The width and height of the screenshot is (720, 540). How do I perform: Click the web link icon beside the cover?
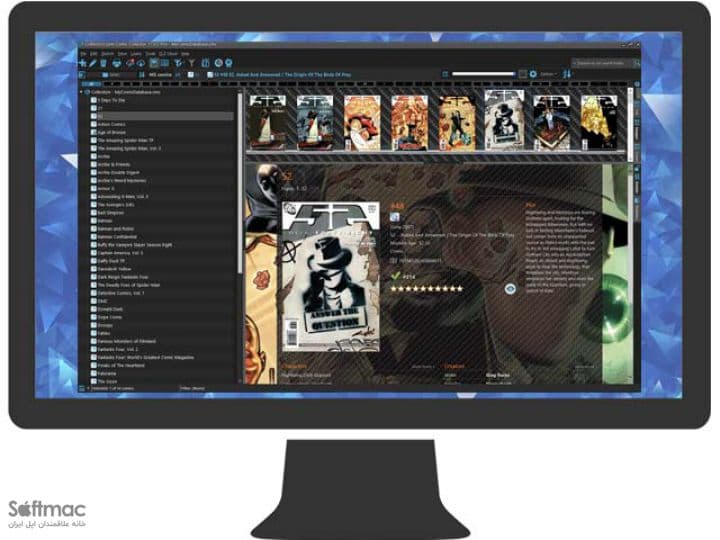pos(394,217)
